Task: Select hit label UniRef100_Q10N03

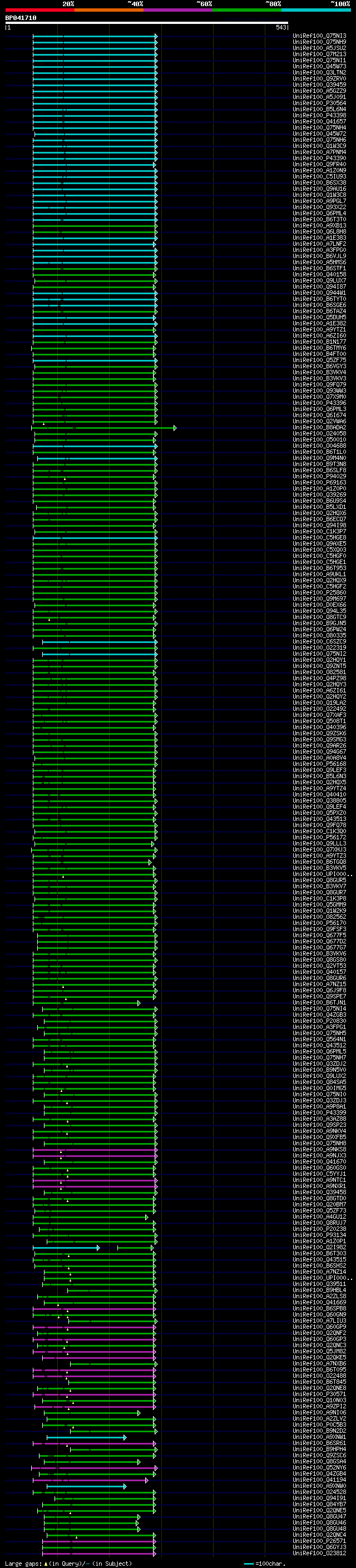Action: 319,1400
